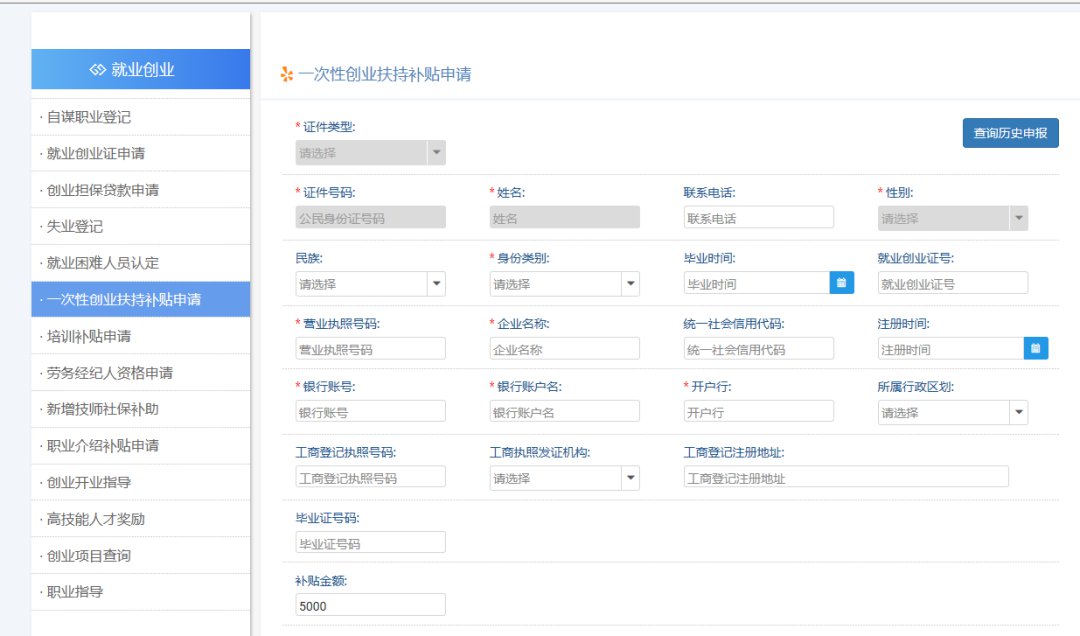Open 创业项目查询 sidebar link
1080x636 pixels.
89,555
